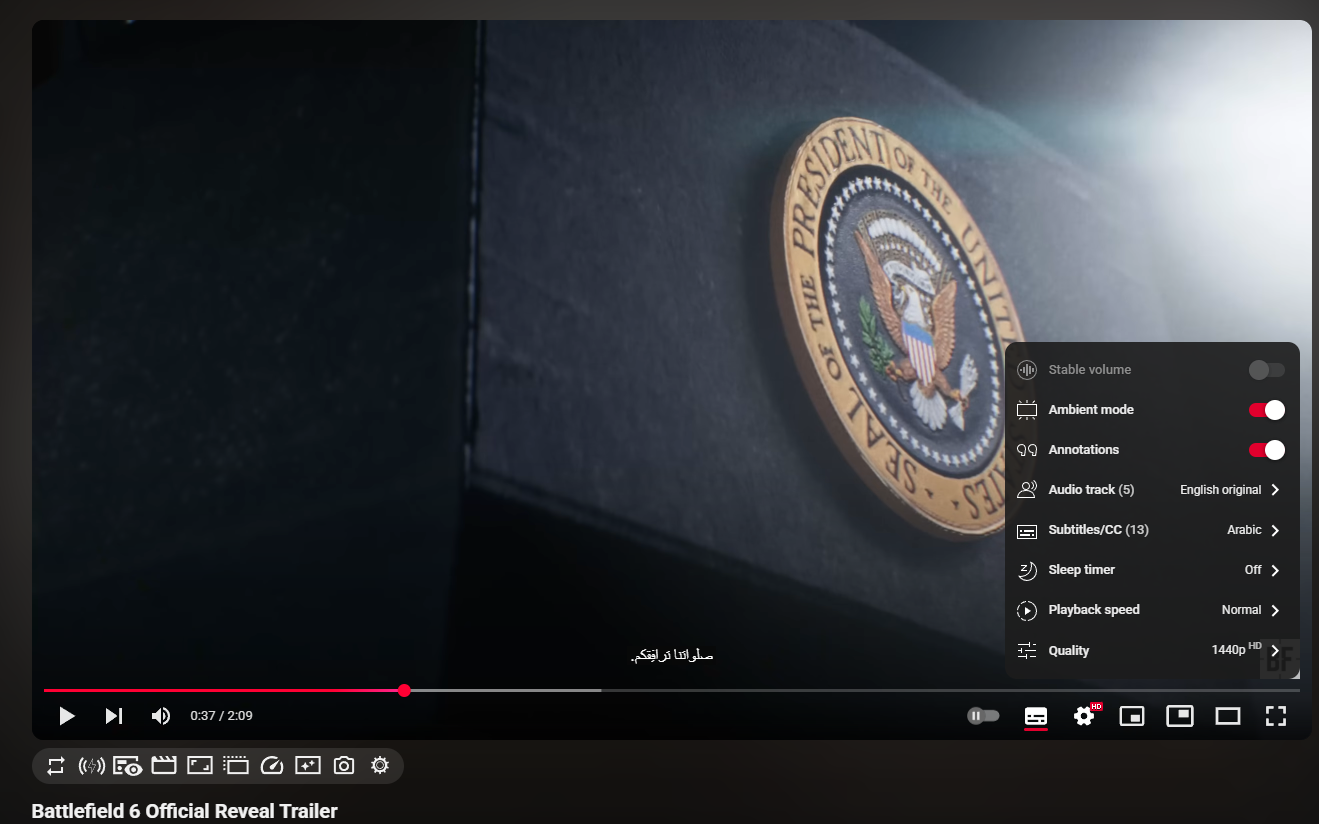The width and height of the screenshot is (1319, 824).
Task: Click the volume boost lightning icon
Action: 91,766
